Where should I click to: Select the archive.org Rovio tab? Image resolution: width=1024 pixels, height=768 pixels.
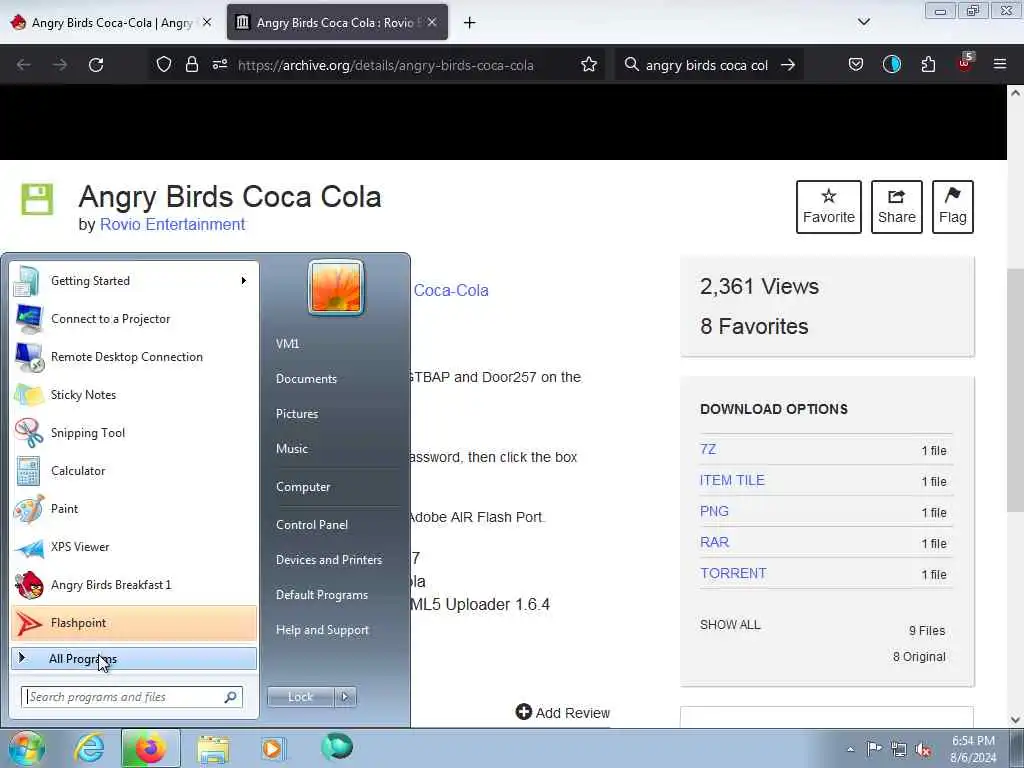[336, 23]
